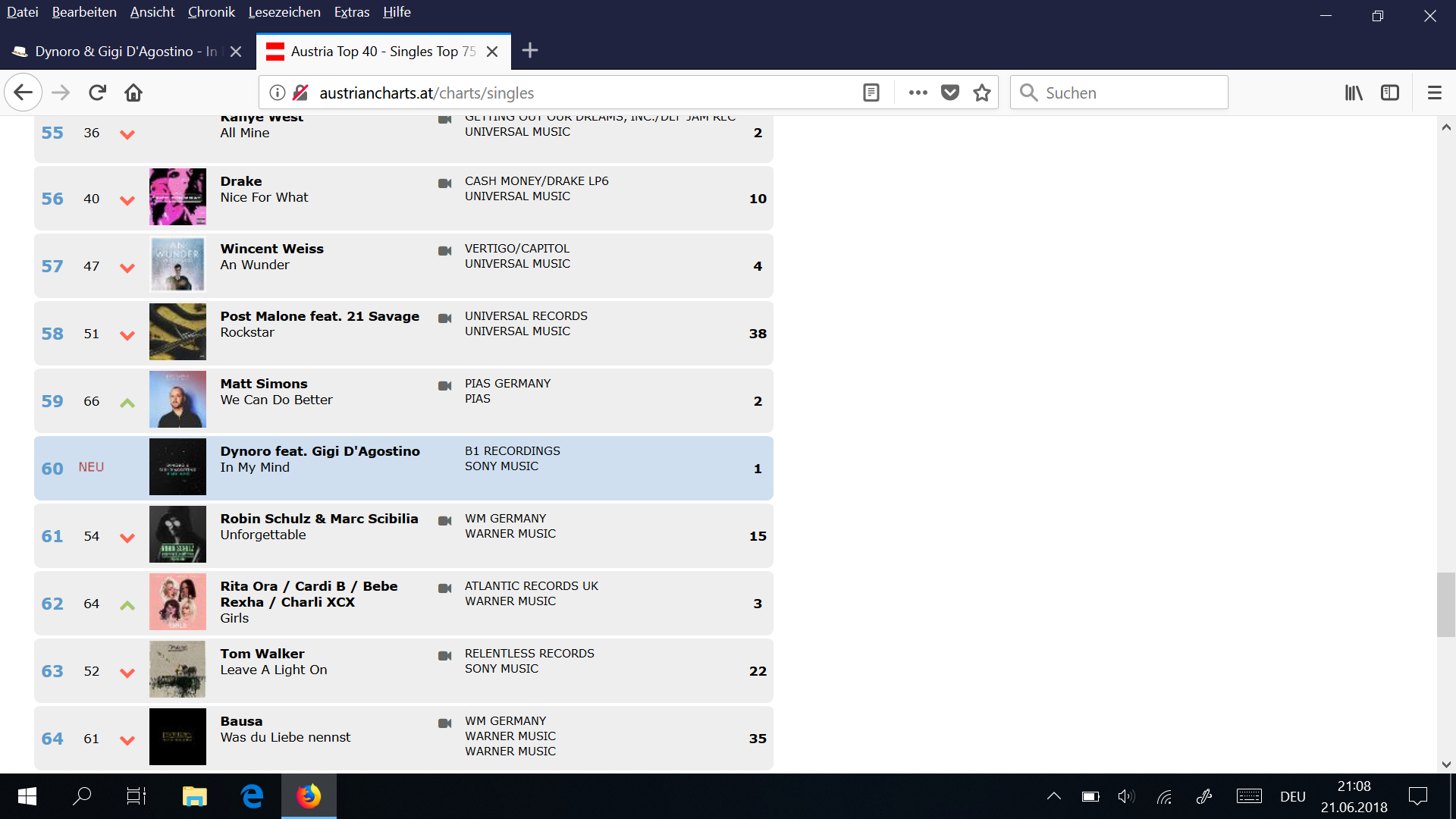Click DEU language indicator in taskbar
This screenshot has width=1456, height=819.
pyautogui.click(x=1293, y=797)
